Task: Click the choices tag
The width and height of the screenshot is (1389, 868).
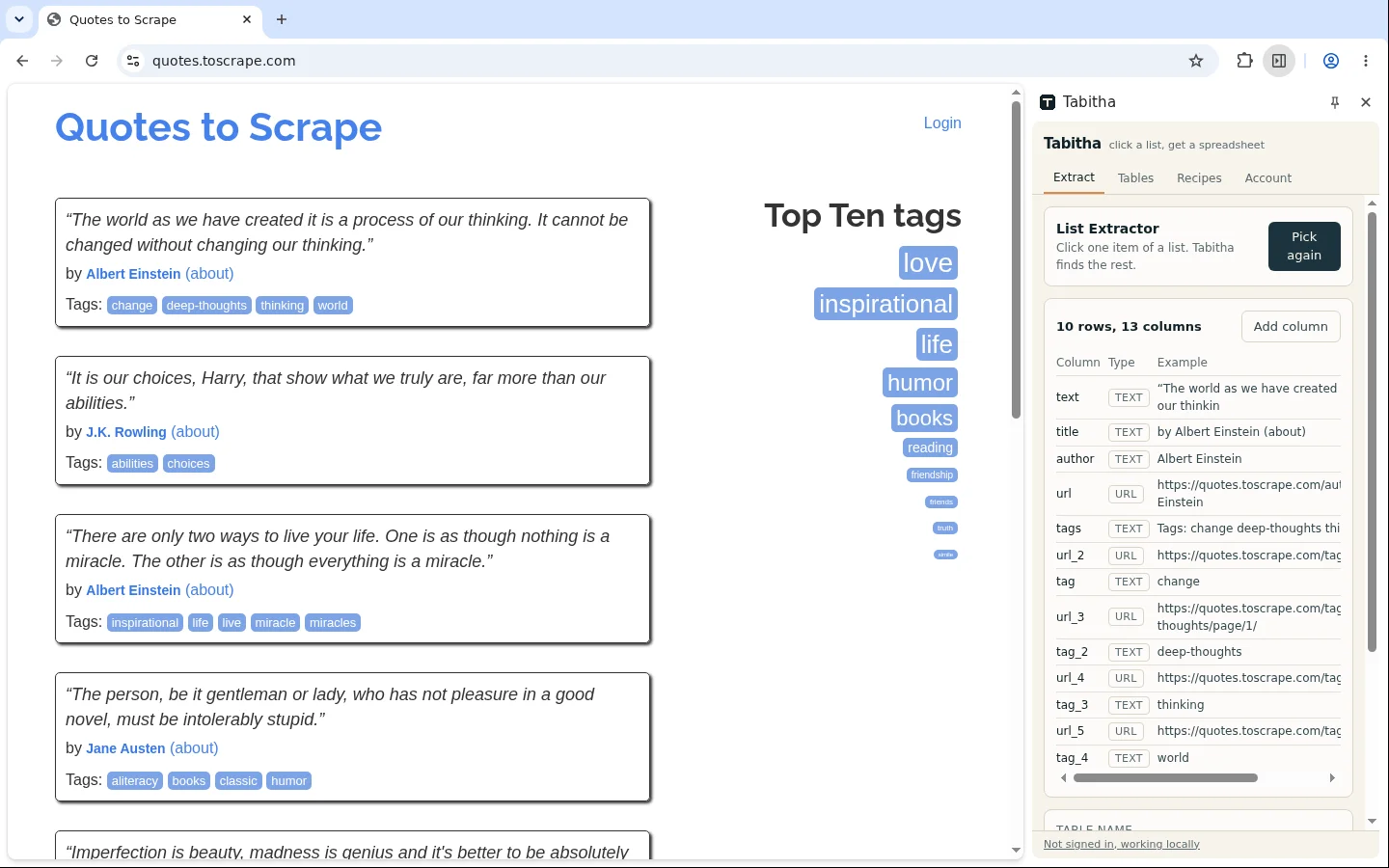Action: [x=188, y=464]
